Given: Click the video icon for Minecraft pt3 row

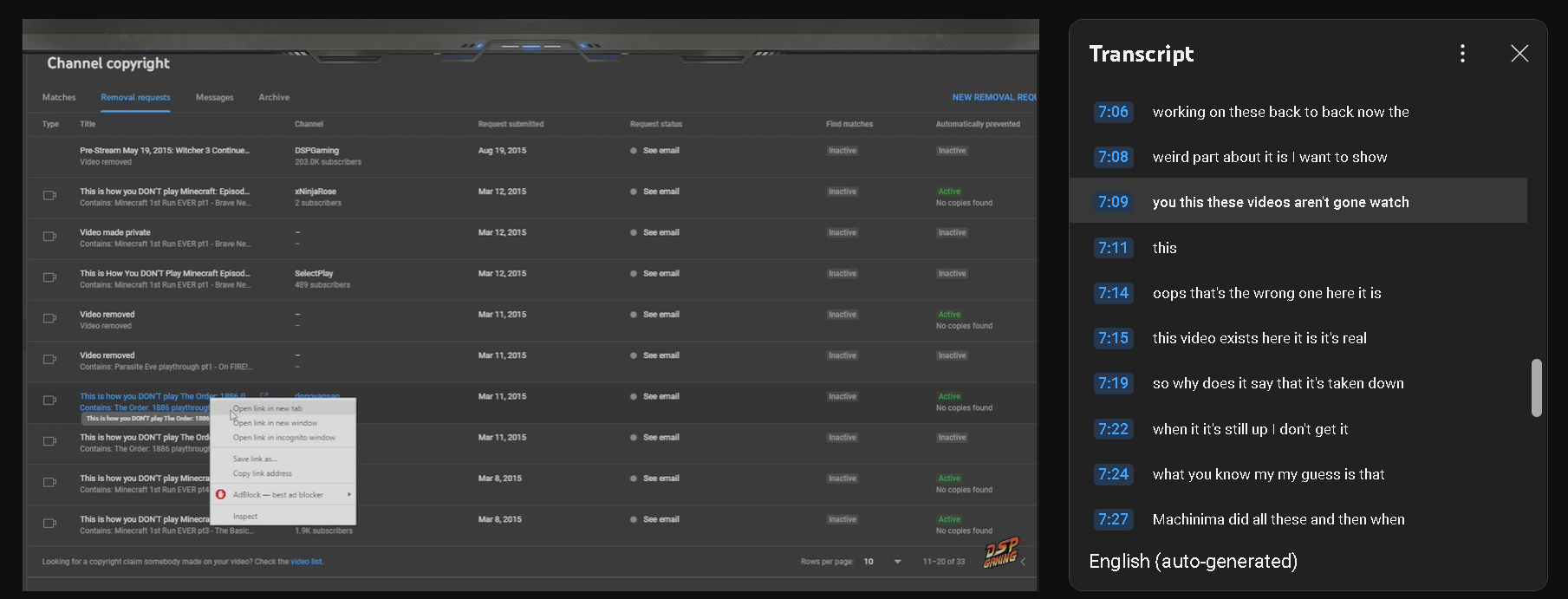Looking at the screenshot, I should point(49,524).
